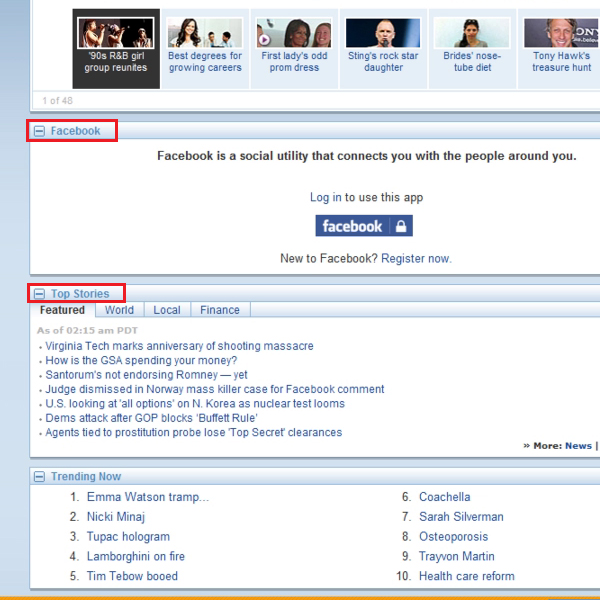Collapse the Facebook module with minus icon
The height and width of the screenshot is (600, 600).
click(x=39, y=131)
